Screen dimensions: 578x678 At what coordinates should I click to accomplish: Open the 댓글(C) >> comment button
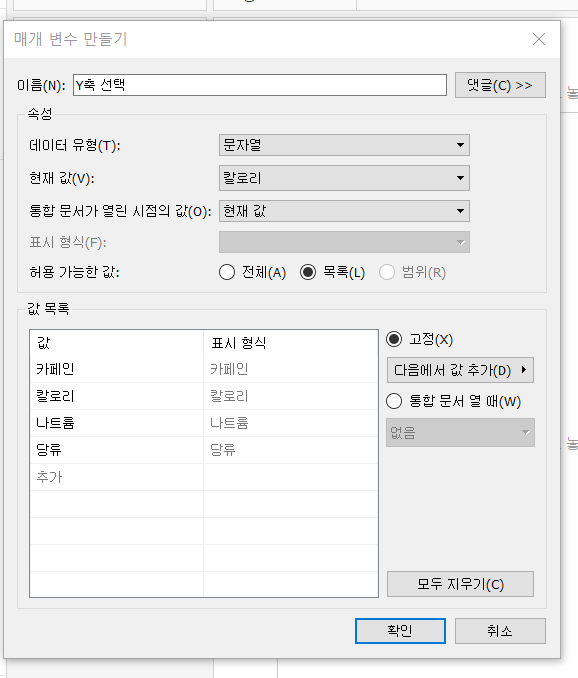point(500,85)
